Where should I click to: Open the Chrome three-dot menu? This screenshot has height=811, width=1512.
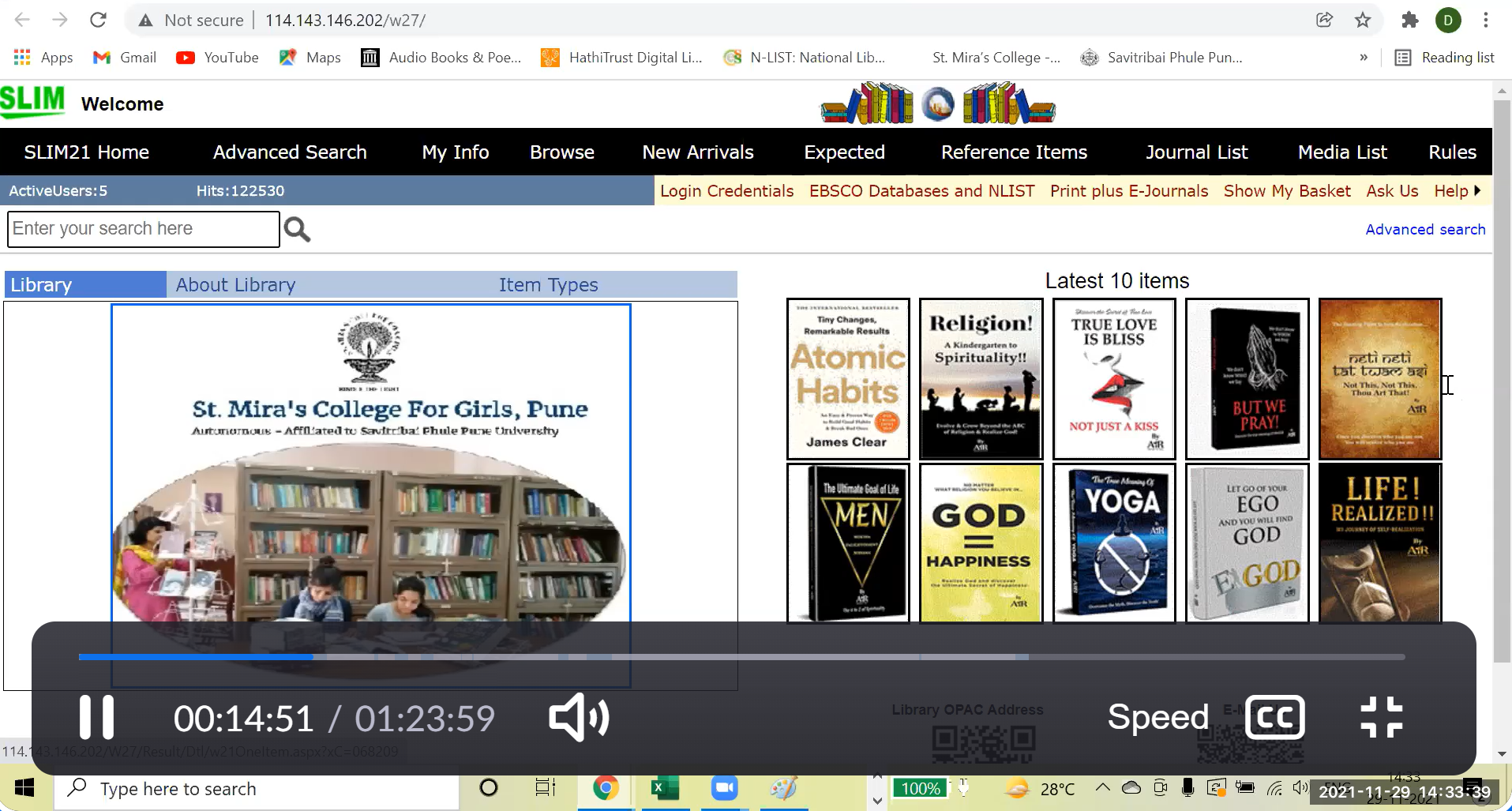(x=1487, y=20)
